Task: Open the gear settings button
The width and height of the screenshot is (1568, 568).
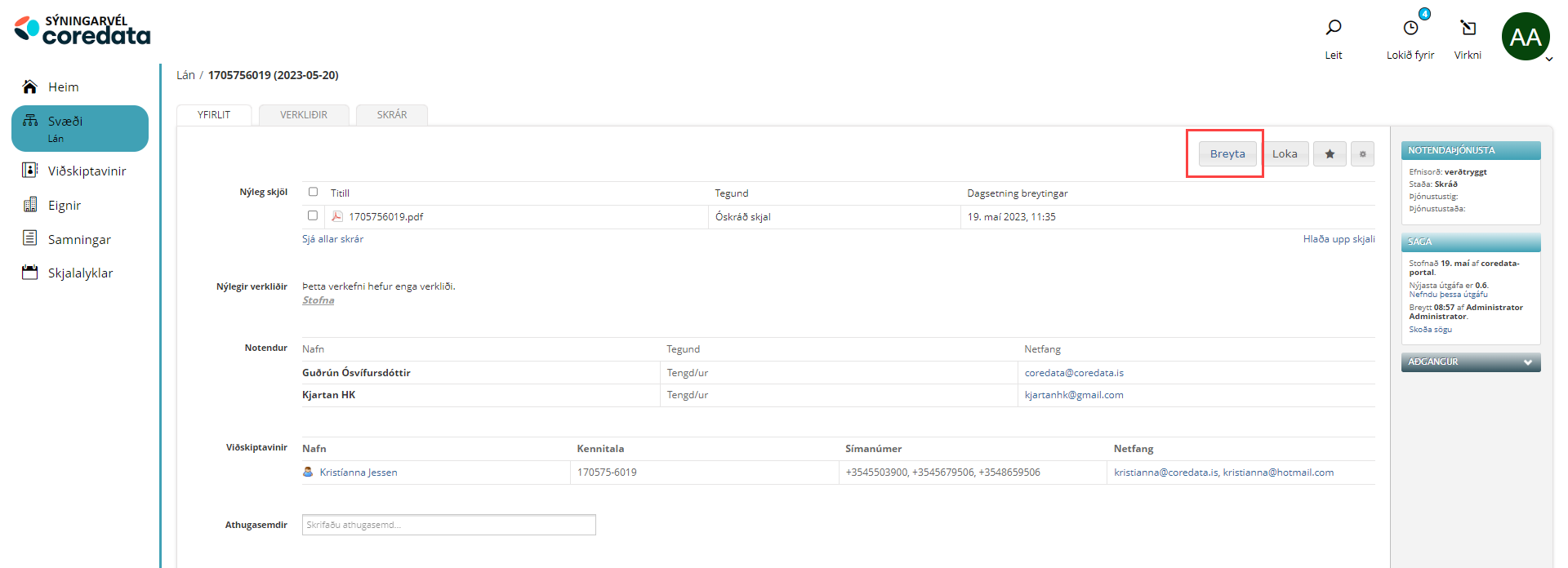Action: (1362, 154)
